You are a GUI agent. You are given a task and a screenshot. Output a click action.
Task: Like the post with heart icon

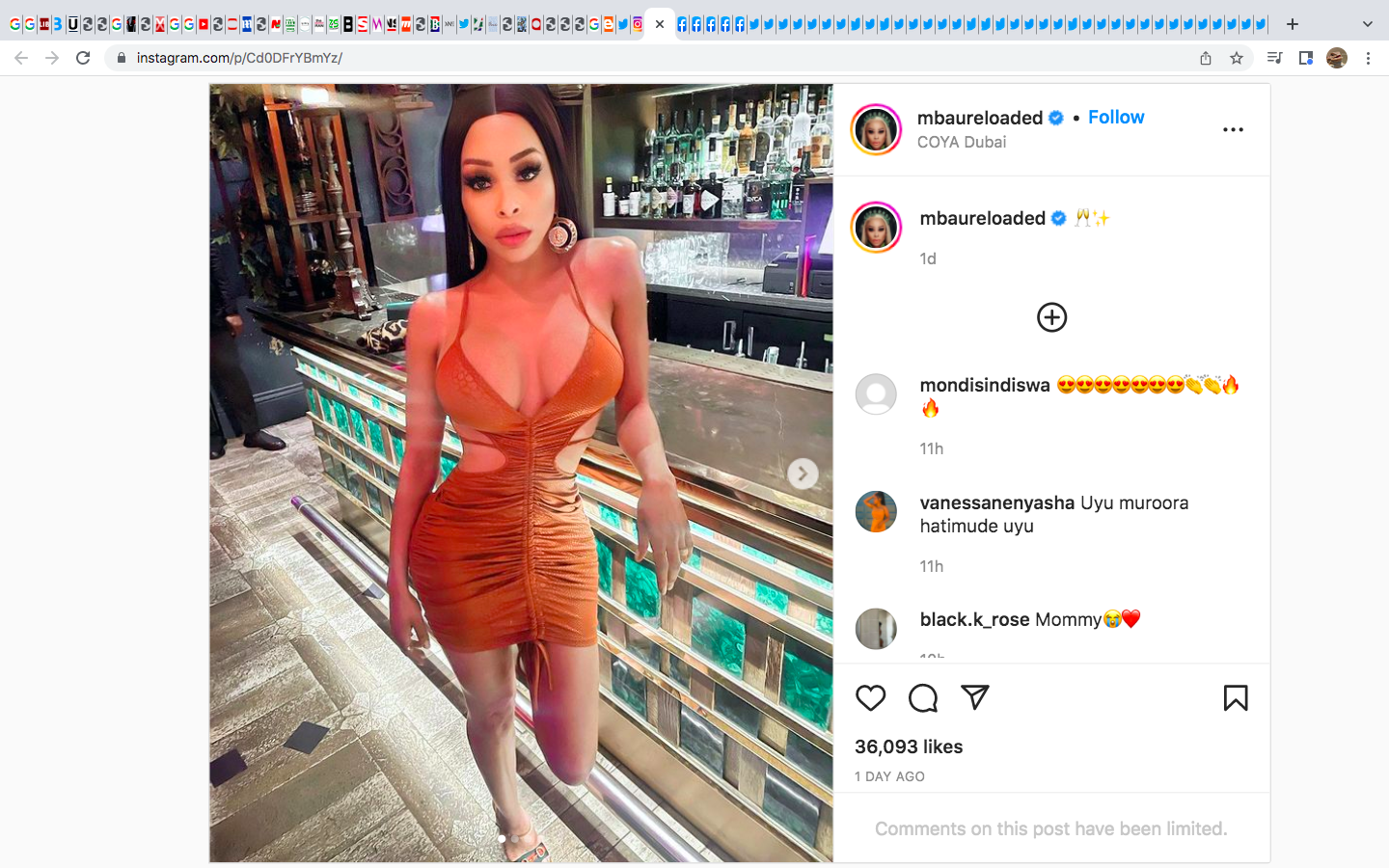click(x=870, y=697)
